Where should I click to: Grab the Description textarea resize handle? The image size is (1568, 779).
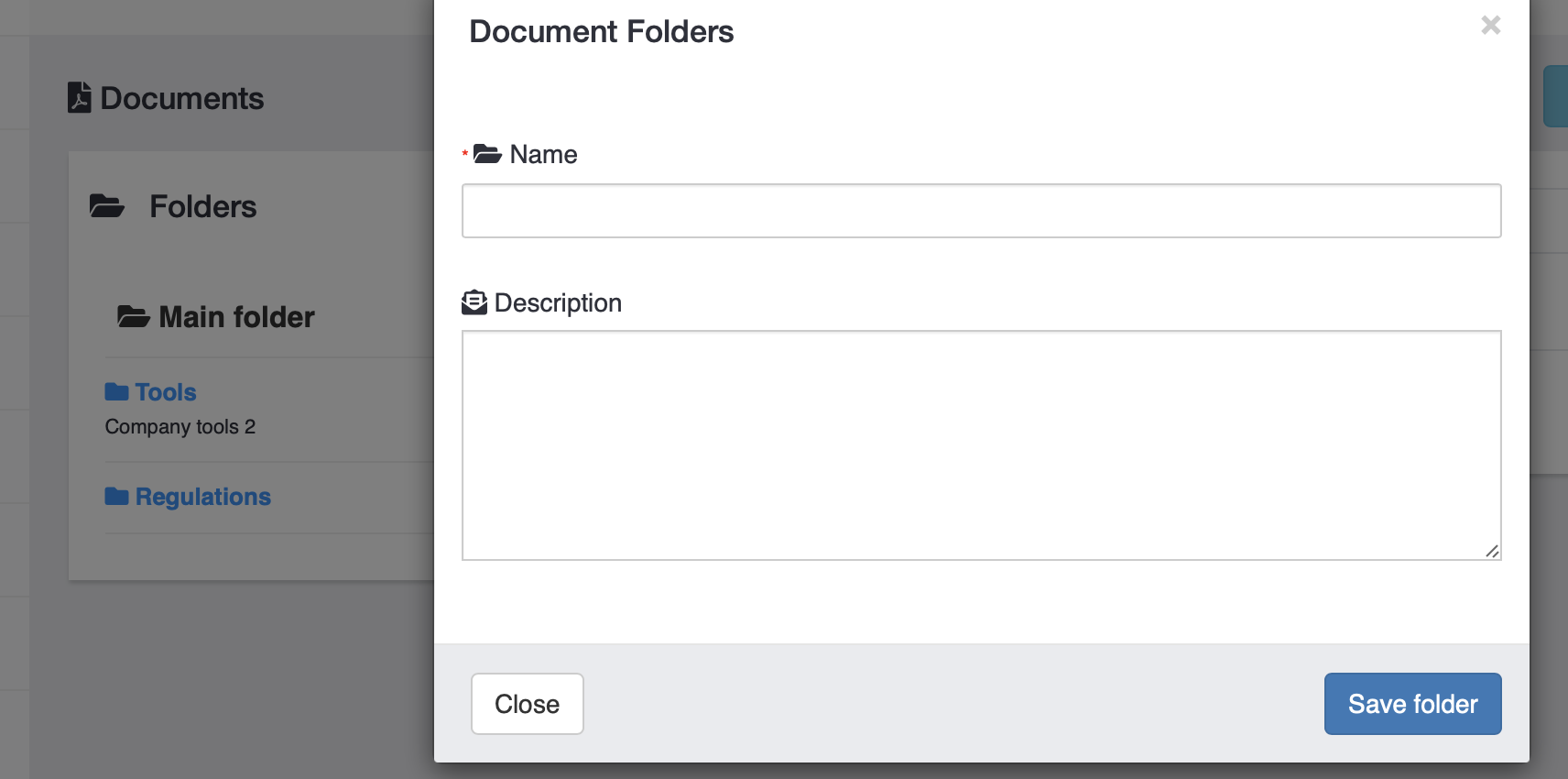[1492, 551]
